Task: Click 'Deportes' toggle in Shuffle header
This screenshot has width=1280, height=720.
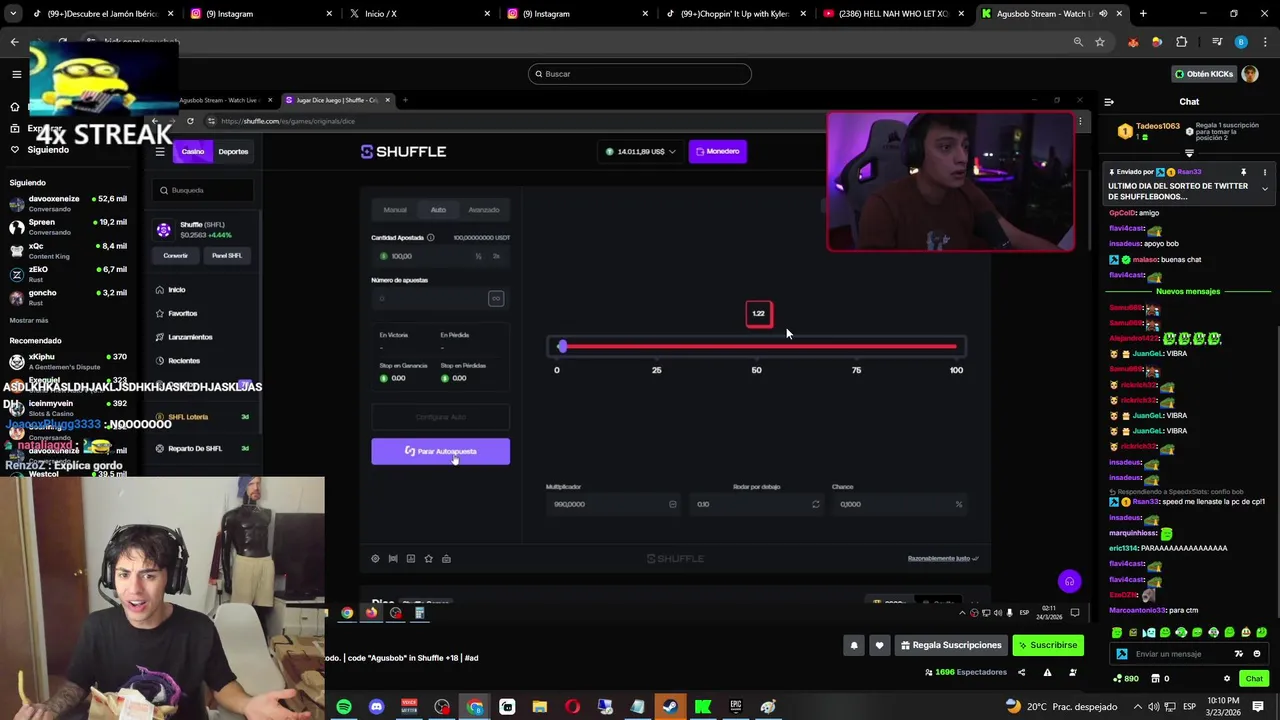Action: [233, 152]
